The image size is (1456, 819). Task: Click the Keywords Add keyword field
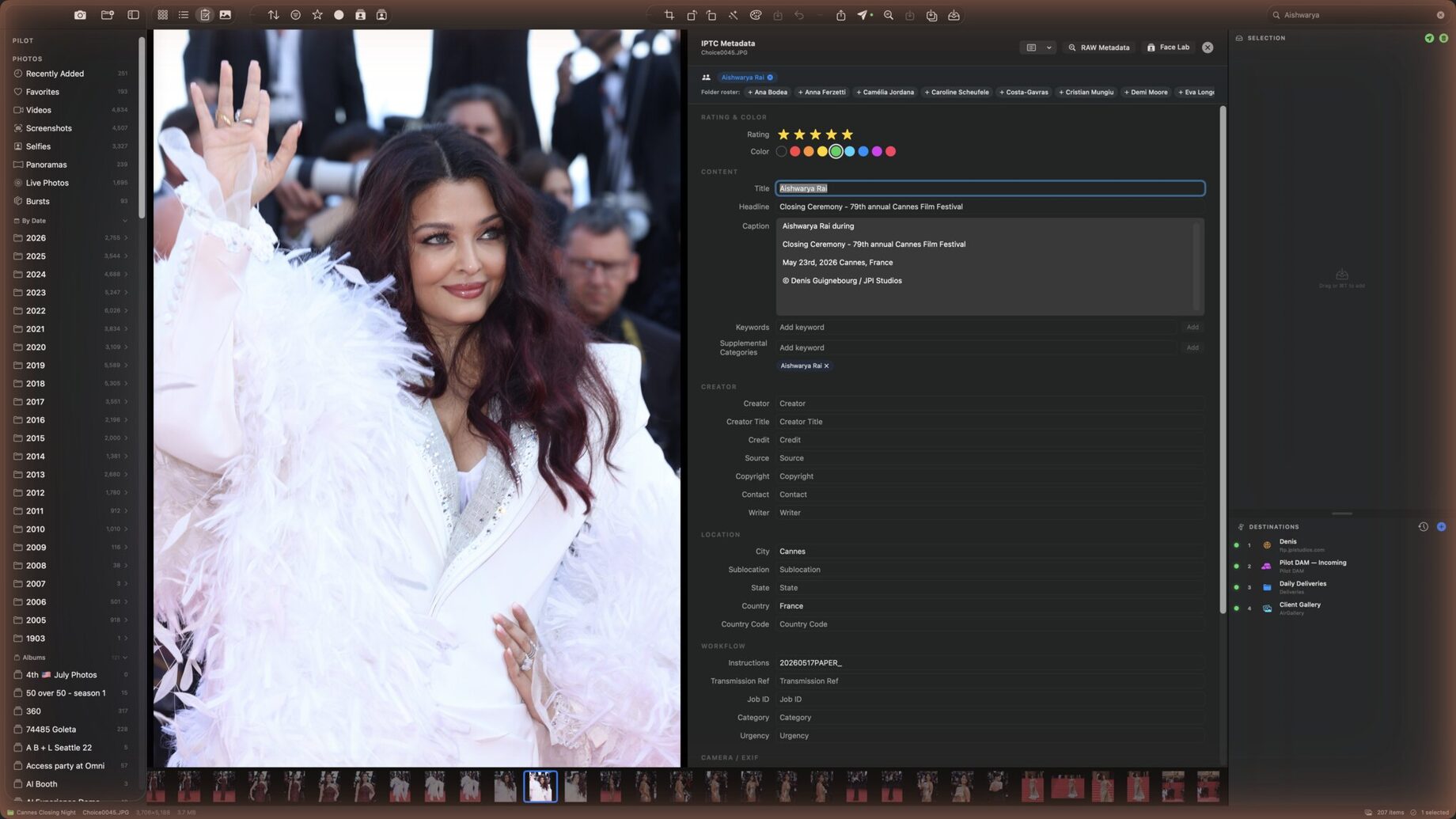[x=976, y=328]
